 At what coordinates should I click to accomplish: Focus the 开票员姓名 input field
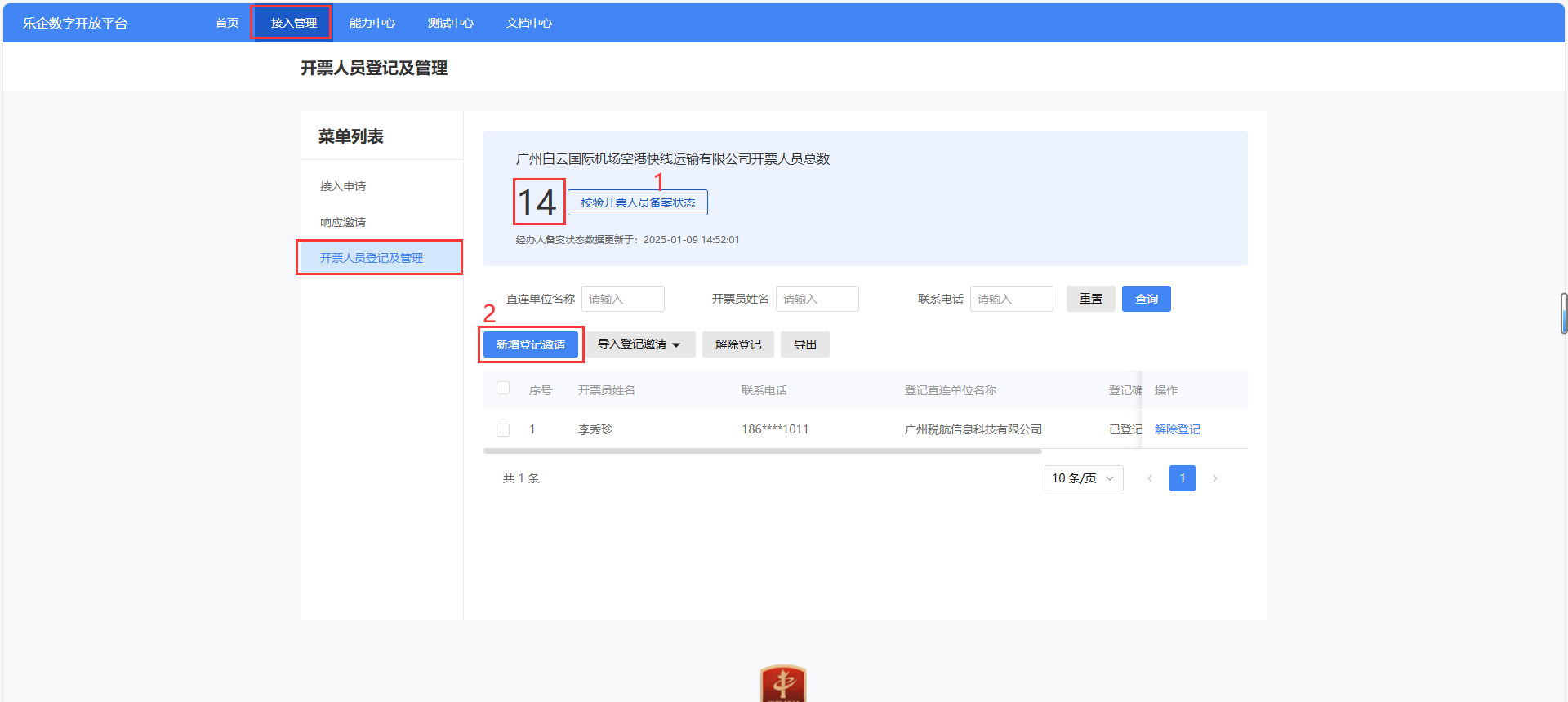pos(817,299)
